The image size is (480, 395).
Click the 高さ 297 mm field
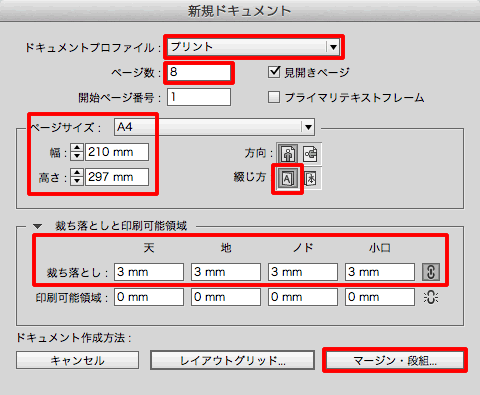pos(117,177)
